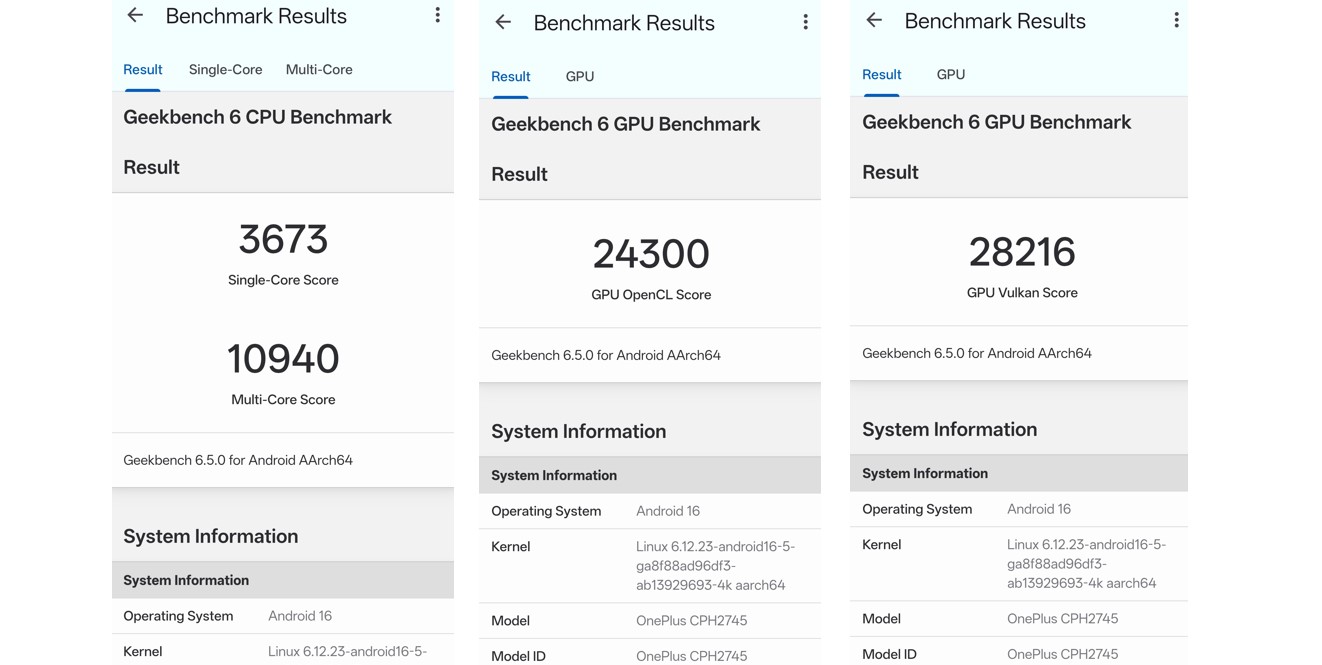Select the Result tab on the Vulkan screen
The image size is (1322, 665).
tap(881, 74)
